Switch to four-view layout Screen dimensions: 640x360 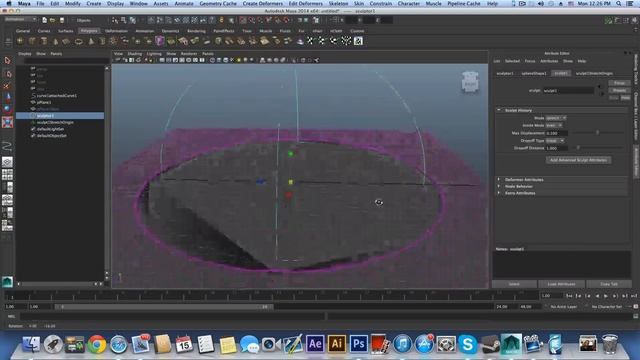pos(7,175)
